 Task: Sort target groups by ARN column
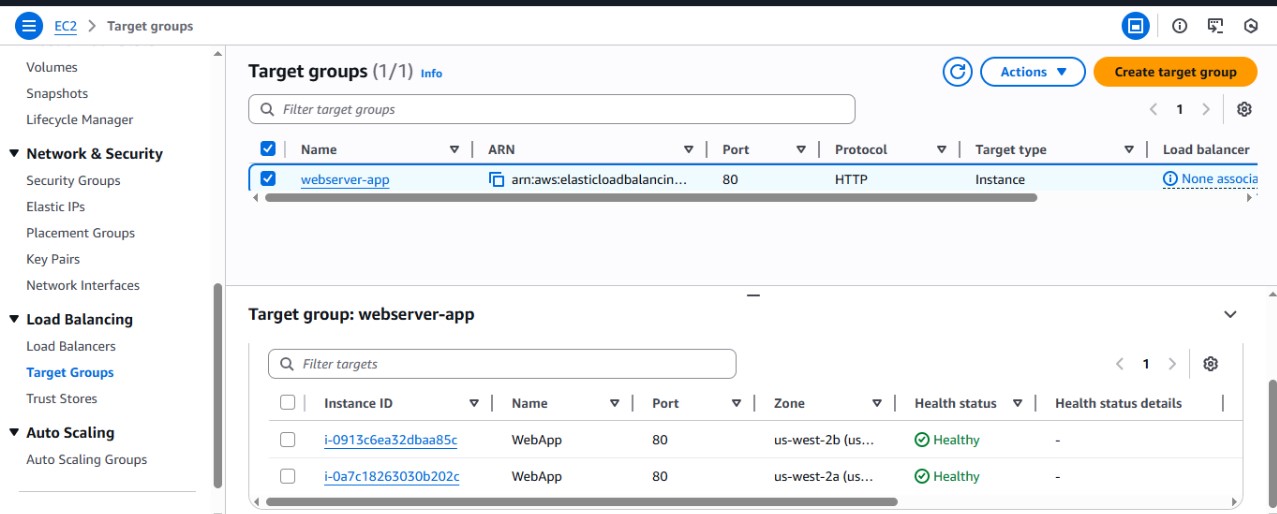[688, 150]
